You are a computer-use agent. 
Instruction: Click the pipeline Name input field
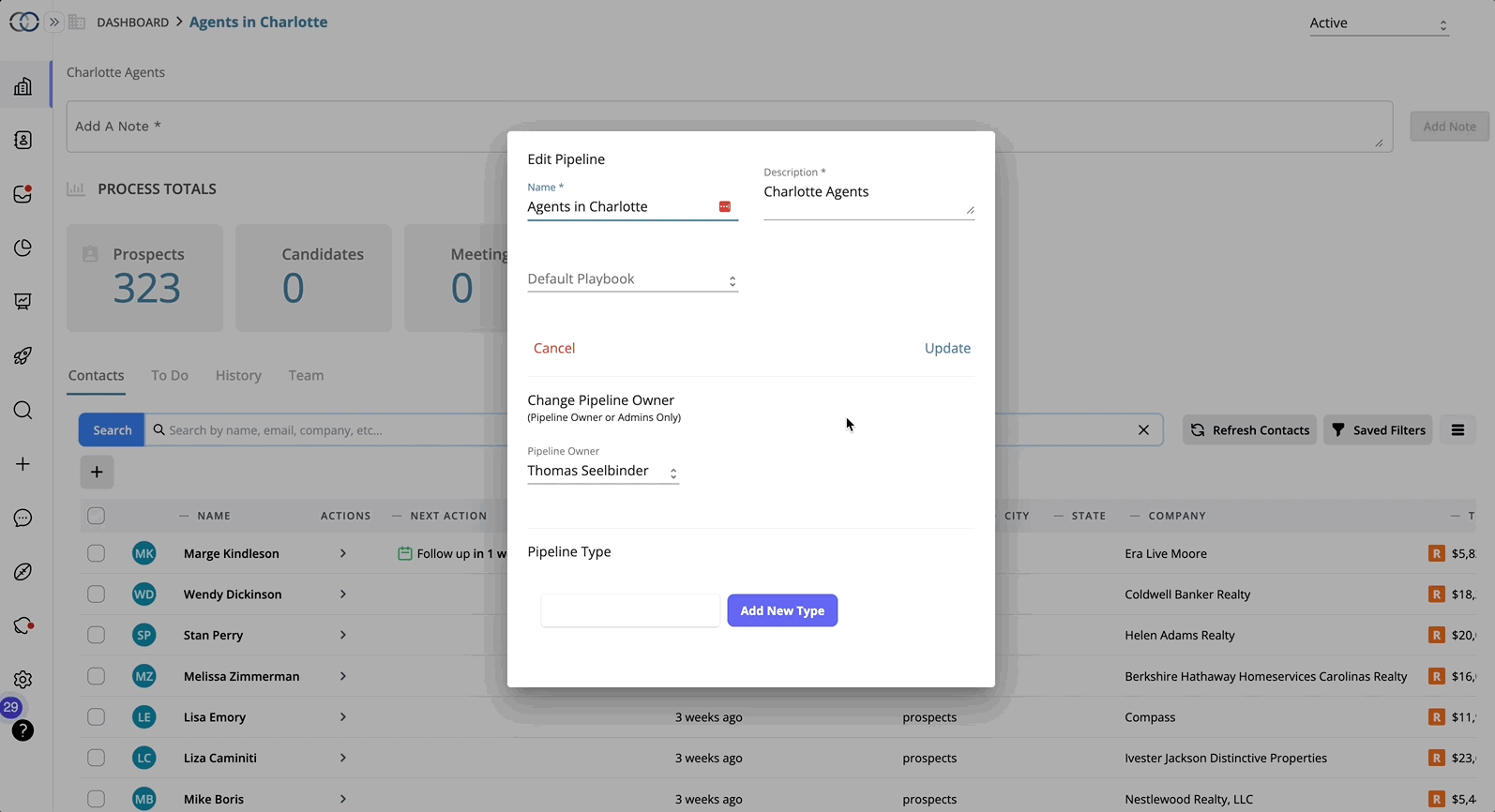coord(619,207)
